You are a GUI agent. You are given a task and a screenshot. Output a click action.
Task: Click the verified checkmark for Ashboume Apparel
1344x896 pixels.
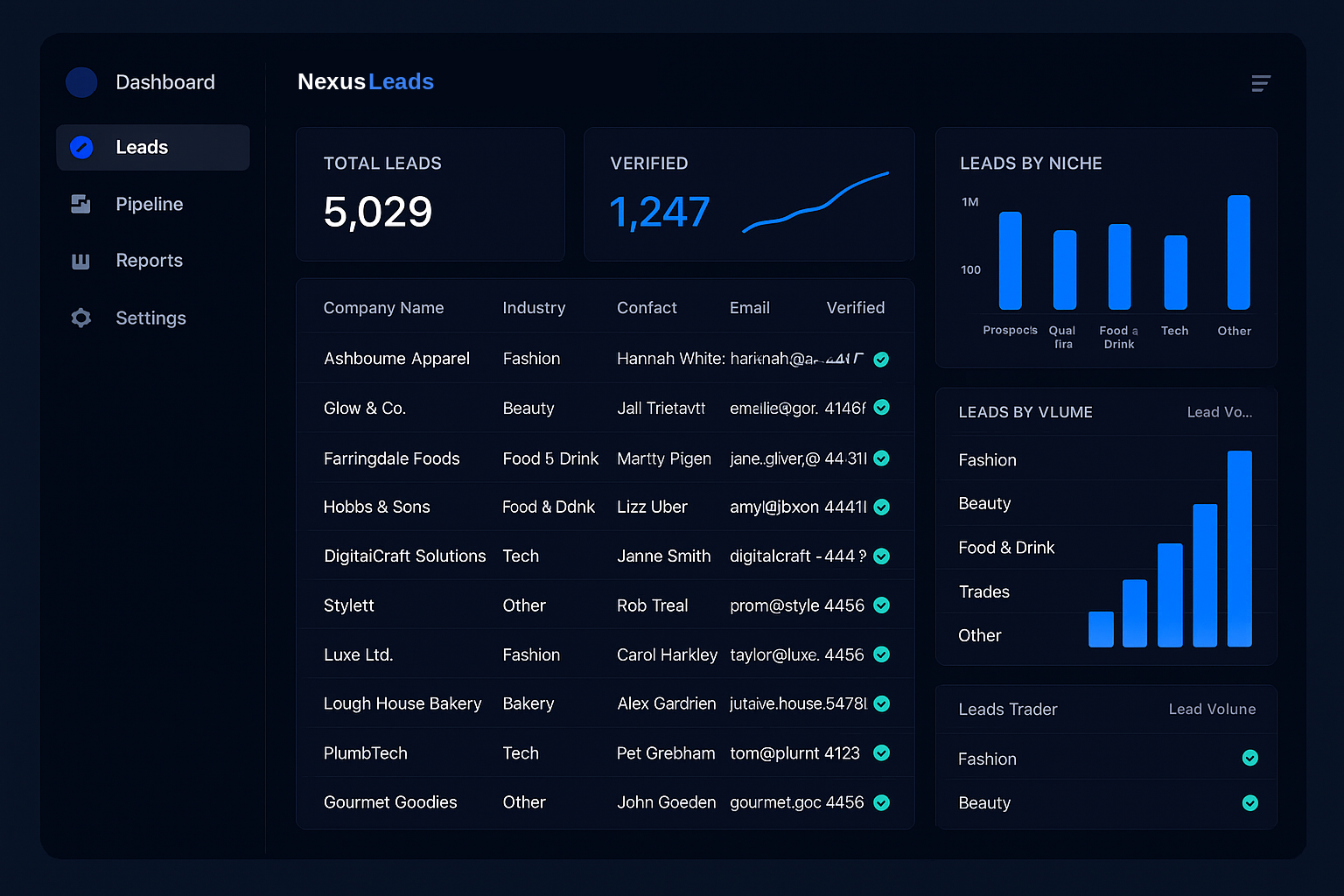pyautogui.click(x=880, y=359)
